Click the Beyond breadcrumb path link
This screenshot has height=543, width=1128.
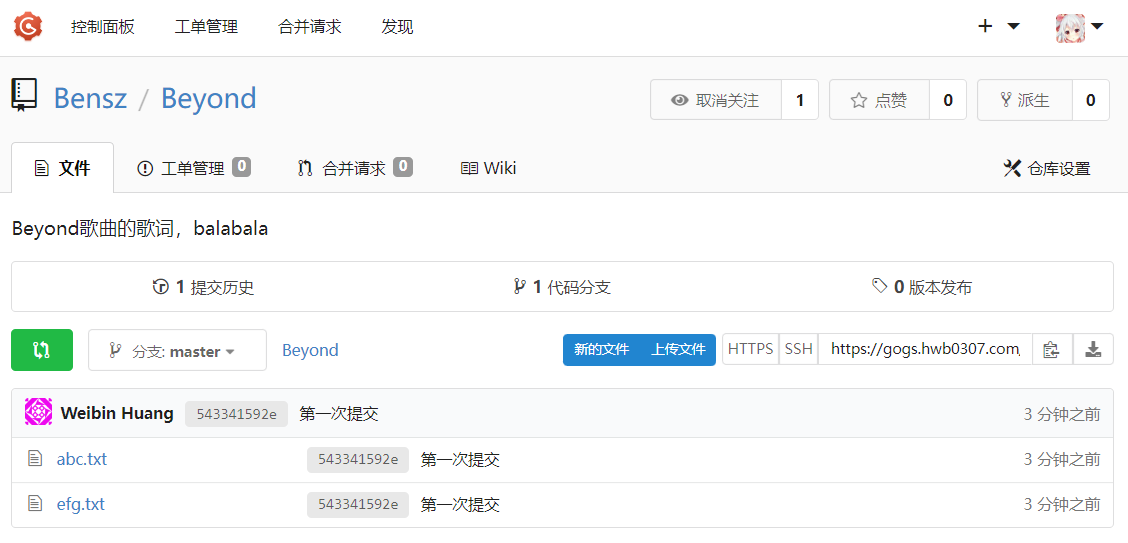[x=310, y=350]
